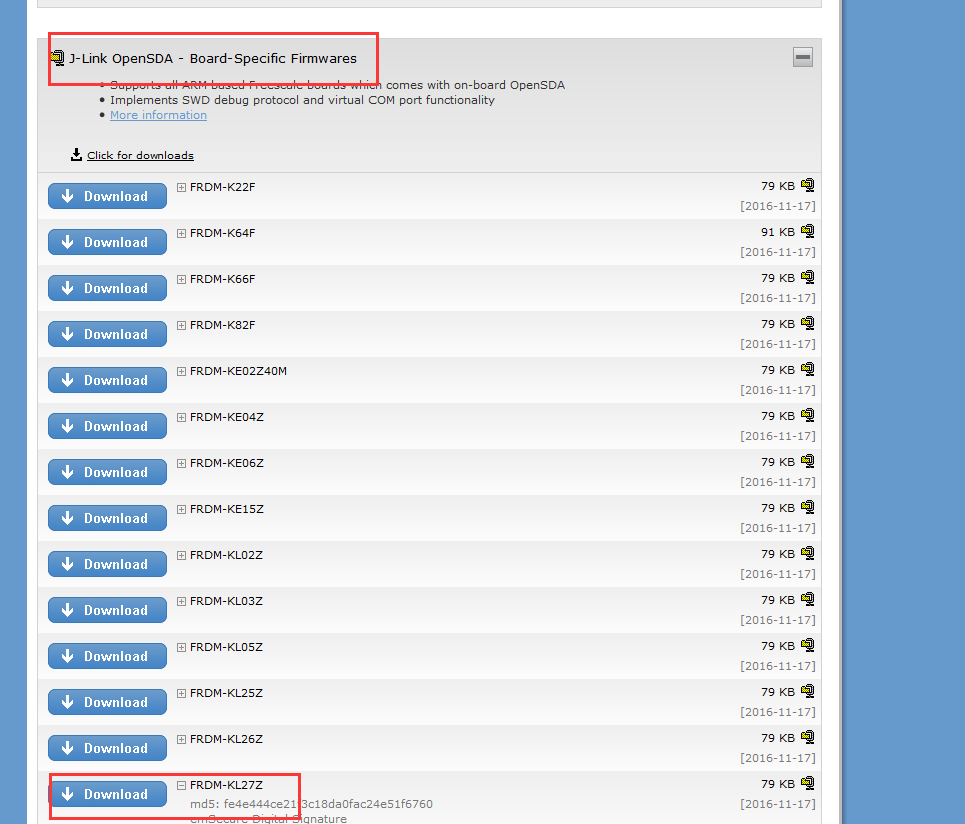This screenshot has width=965, height=824.
Task: Click the signature icon in the FRDM-KL02Z row
Action: tap(807, 553)
